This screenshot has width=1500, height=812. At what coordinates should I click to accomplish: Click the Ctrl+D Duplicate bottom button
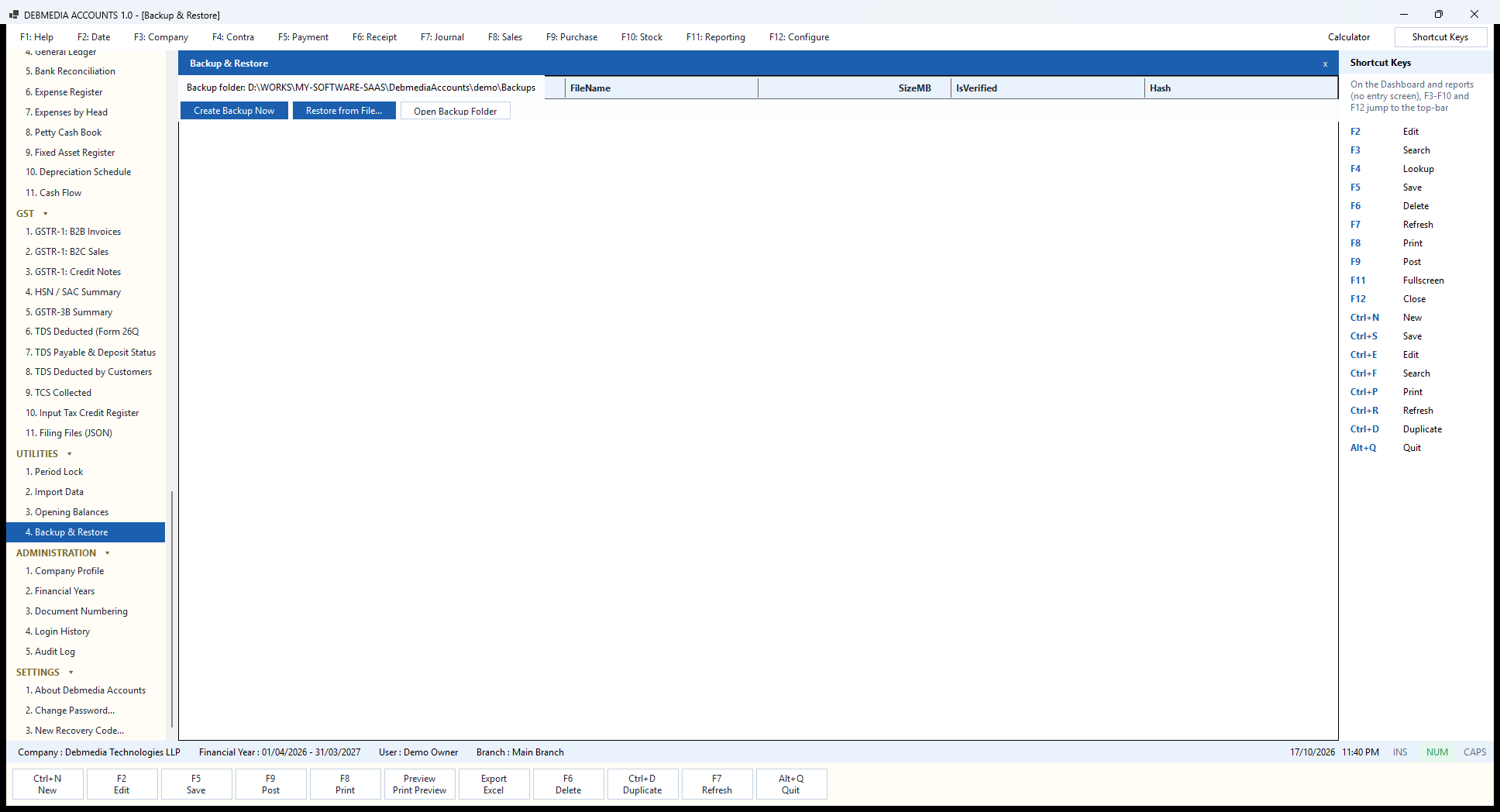tap(642, 784)
